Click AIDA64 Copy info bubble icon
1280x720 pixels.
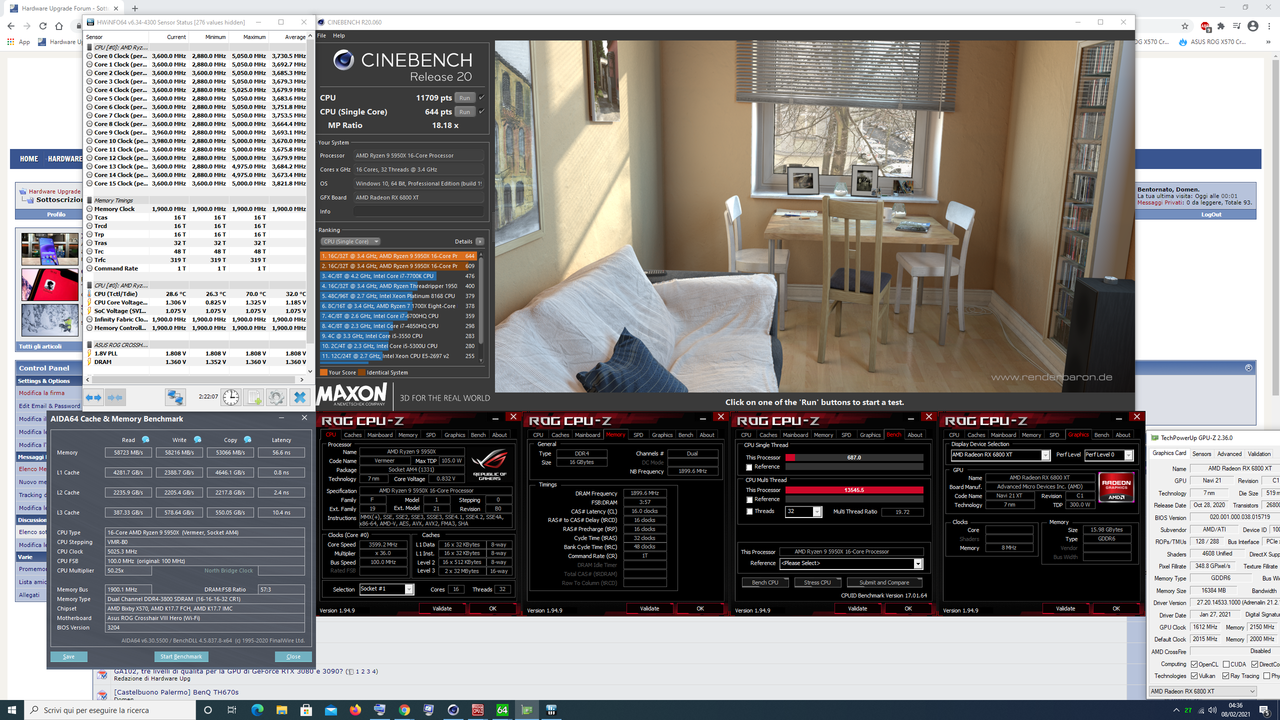coord(246,439)
